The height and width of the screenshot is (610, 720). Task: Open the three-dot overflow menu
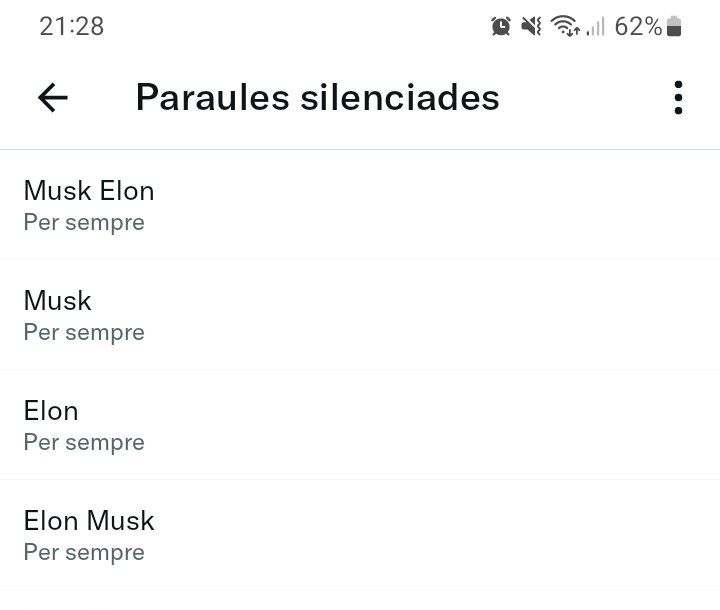tap(678, 97)
